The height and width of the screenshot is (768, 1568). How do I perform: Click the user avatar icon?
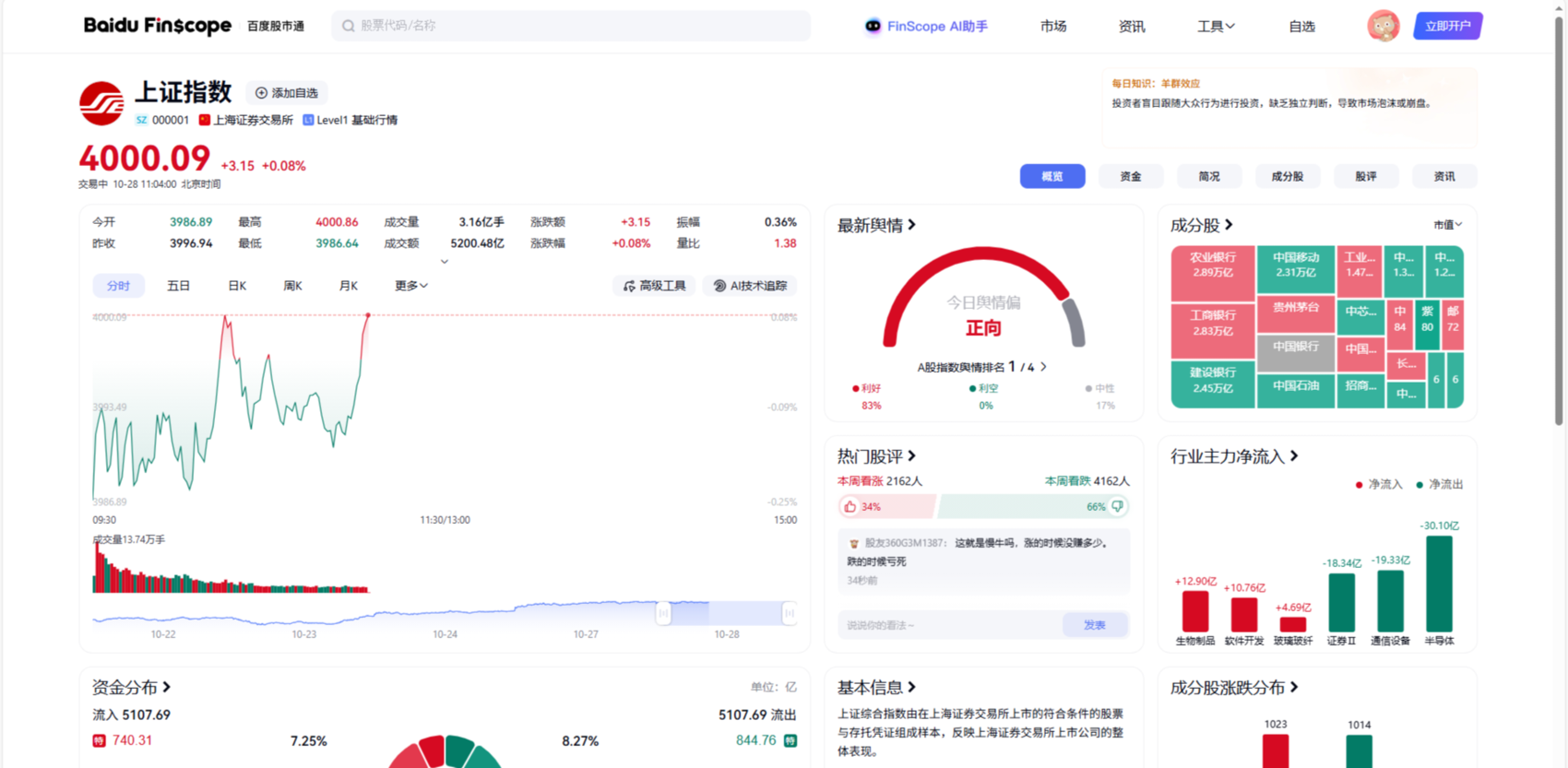(1383, 26)
